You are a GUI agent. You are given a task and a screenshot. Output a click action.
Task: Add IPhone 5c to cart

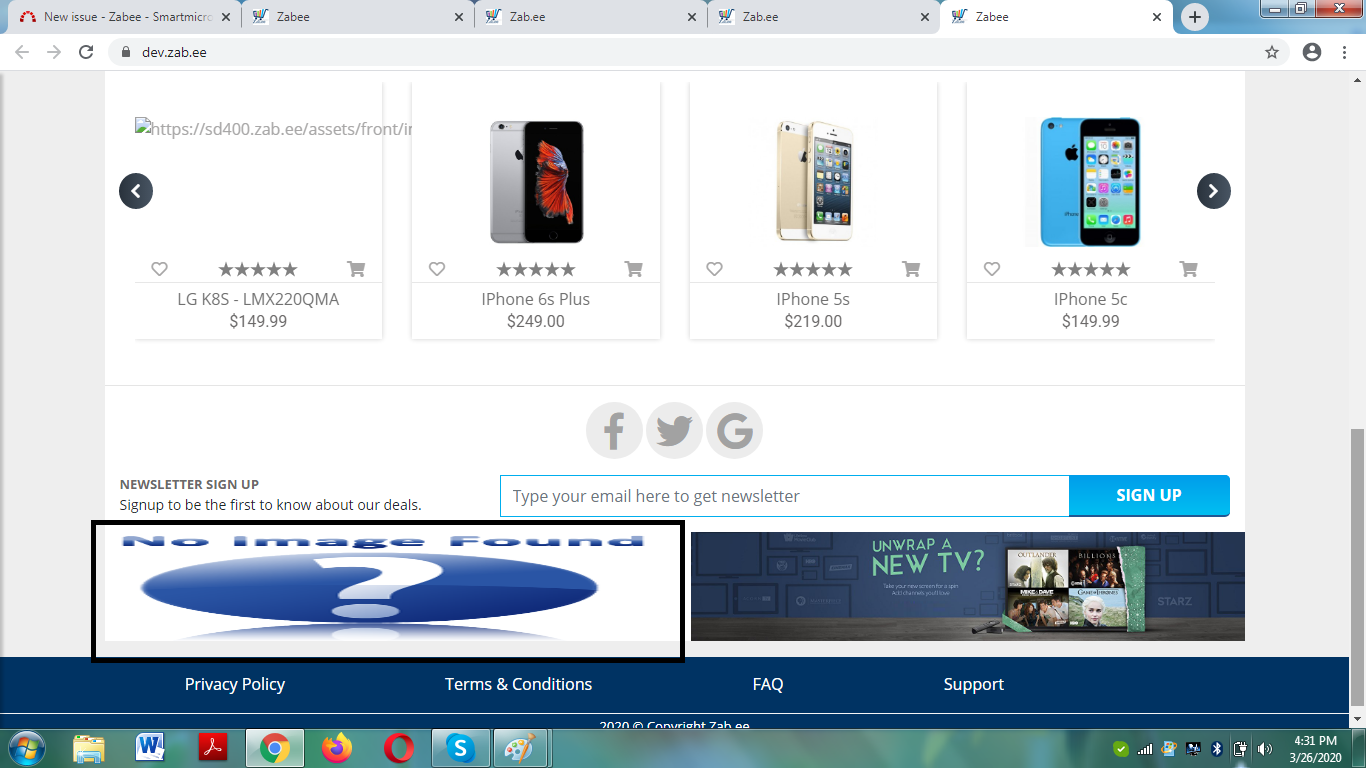click(x=1188, y=269)
